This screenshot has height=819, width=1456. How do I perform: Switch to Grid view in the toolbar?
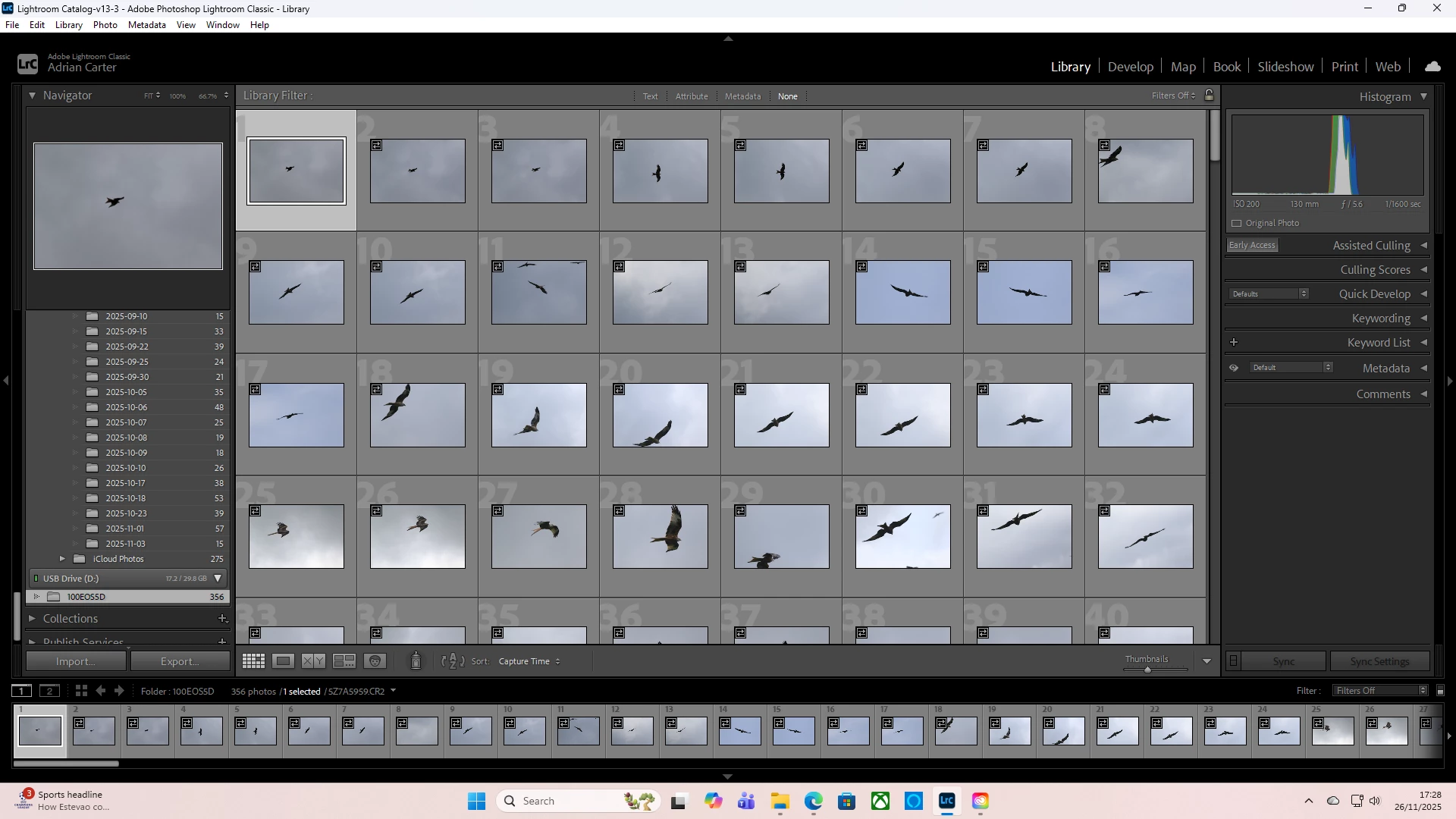pyautogui.click(x=253, y=661)
